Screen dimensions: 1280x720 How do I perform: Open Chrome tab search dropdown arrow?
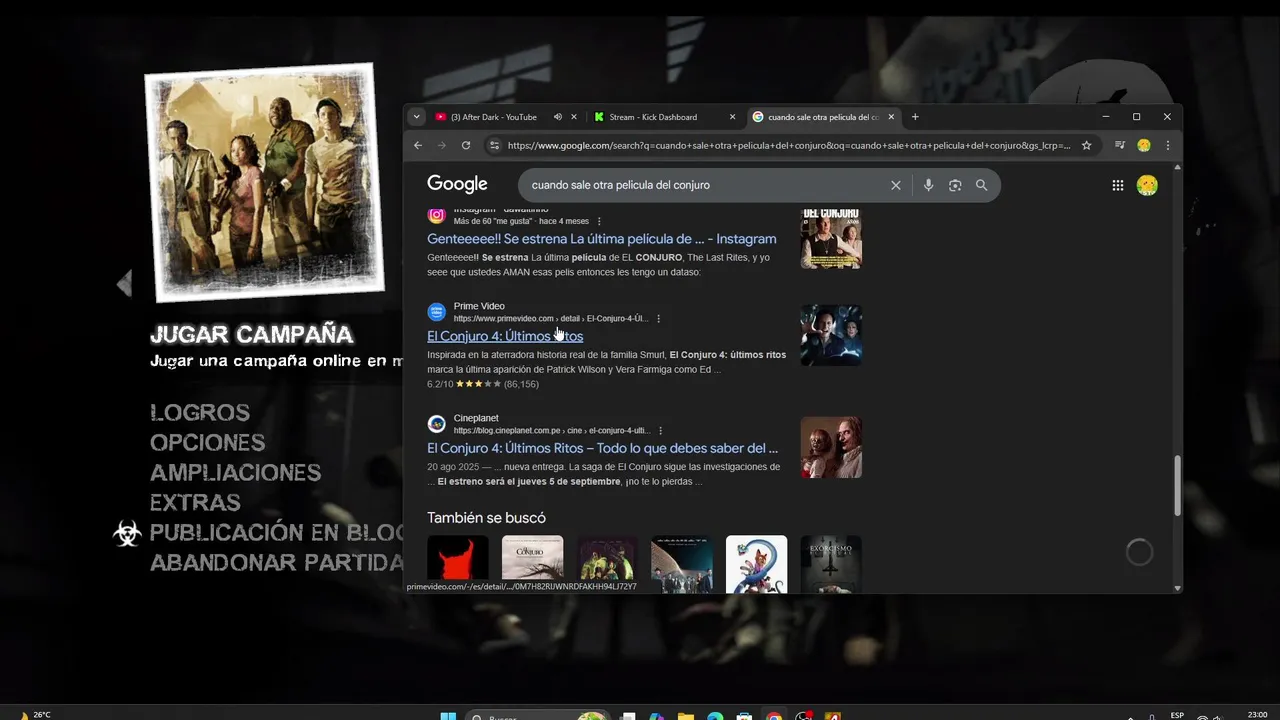[x=417, y=117]
